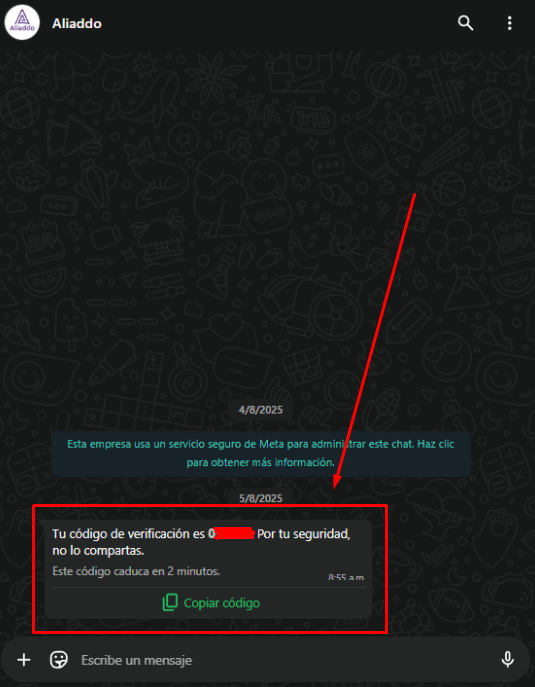Start voice recording with the microphone icon
535x687 pixels.
coord(507,659)
